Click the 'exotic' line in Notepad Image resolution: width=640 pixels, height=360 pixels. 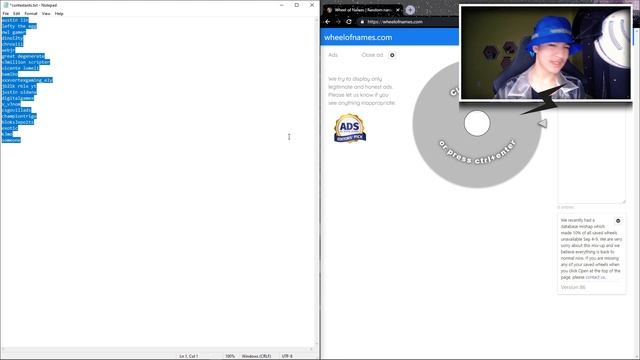click(x=10, y=128)
